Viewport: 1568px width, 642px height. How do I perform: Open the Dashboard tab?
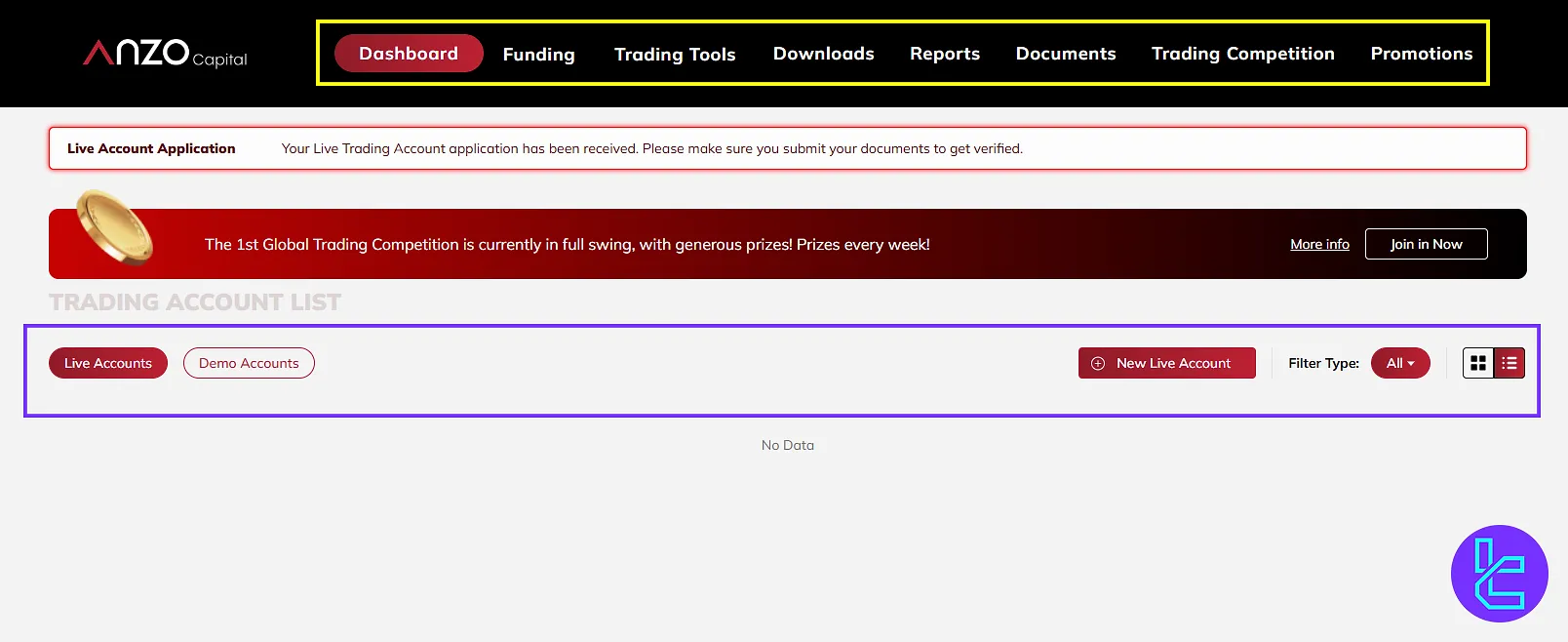409,54
